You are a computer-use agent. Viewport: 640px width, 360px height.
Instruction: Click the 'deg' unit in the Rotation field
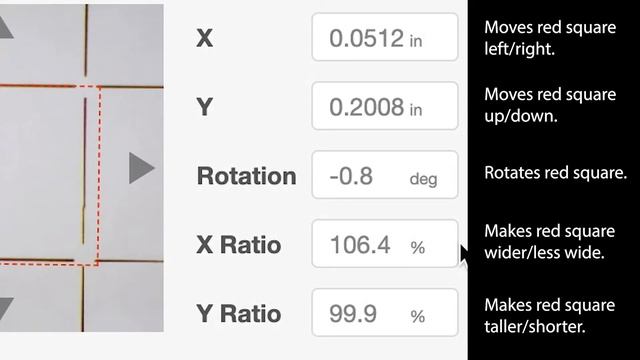pyautogui.click(x=423, y=179)
